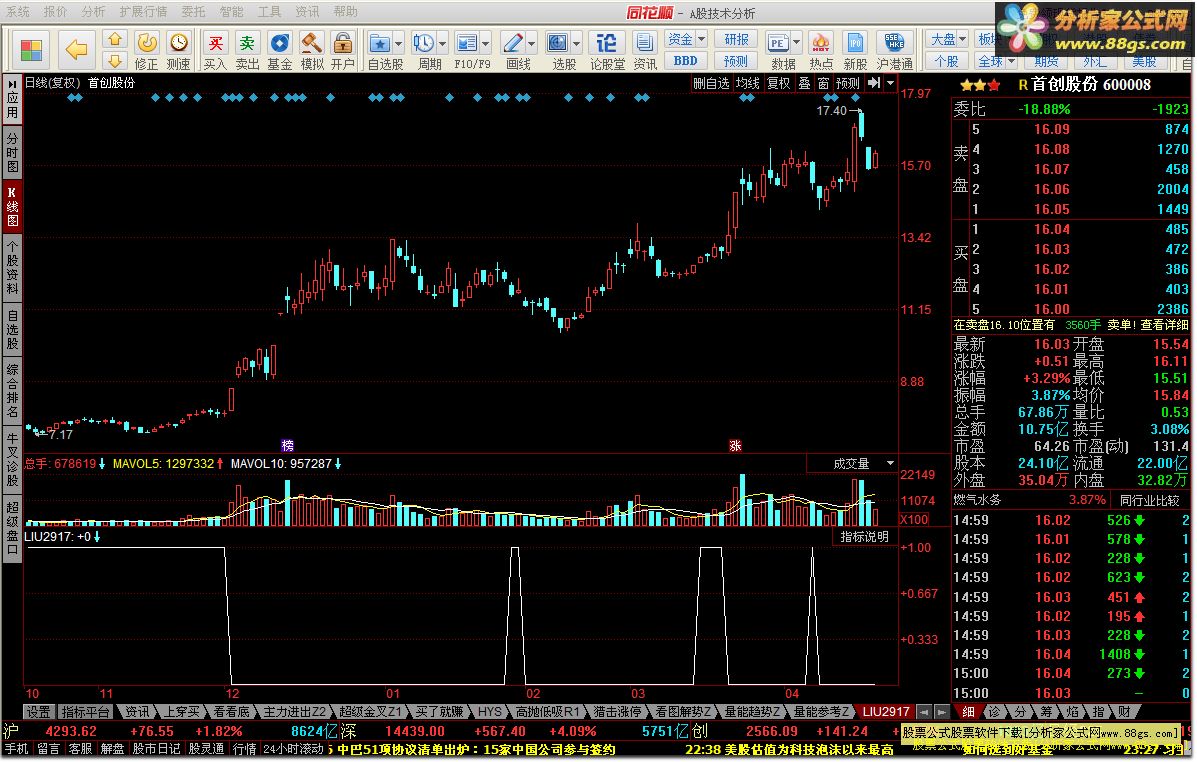Open the 热点 hot flame icon
Screen dimensions: 1197x762
[821, 43]
